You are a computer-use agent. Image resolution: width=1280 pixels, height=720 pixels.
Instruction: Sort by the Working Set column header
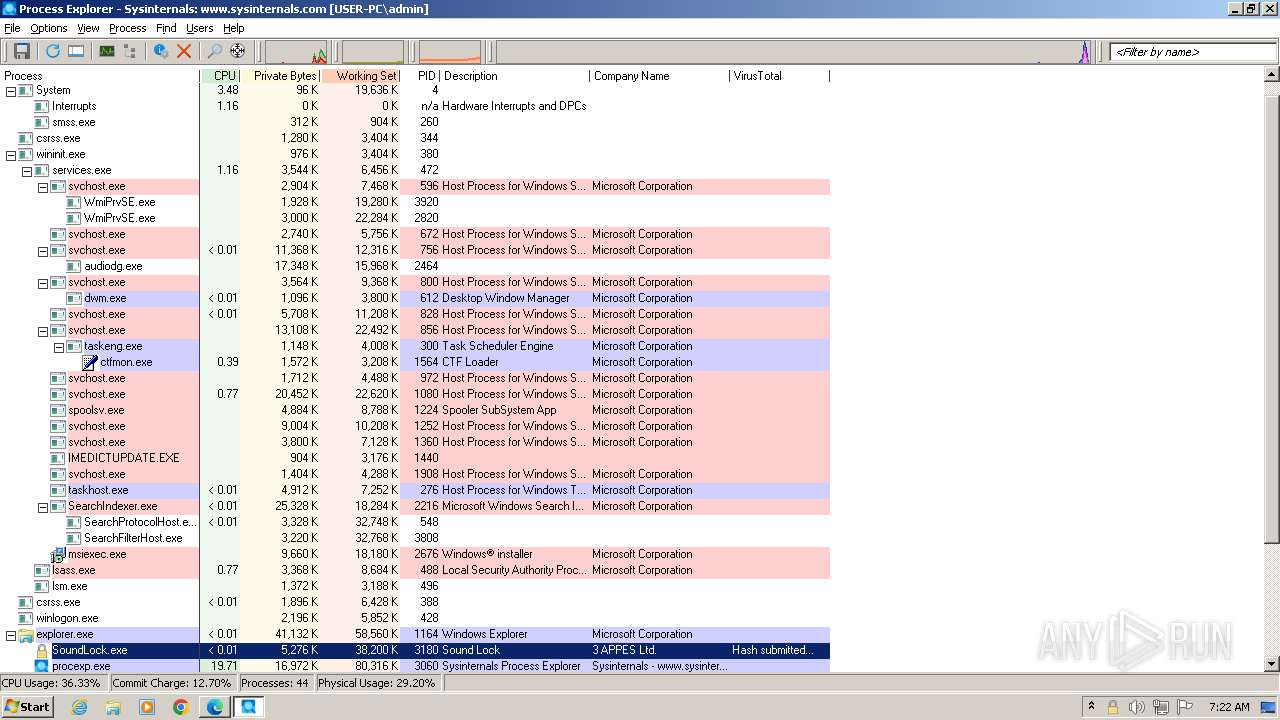360,75
